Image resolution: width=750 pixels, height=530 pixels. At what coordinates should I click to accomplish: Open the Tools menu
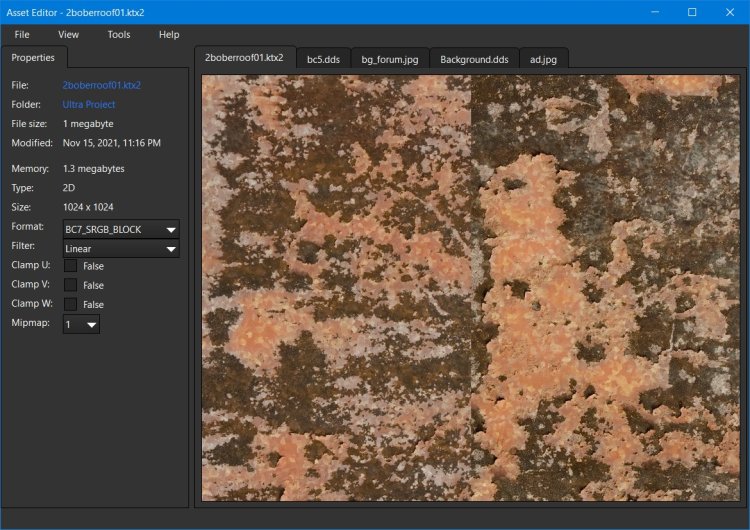pos(118,34)
